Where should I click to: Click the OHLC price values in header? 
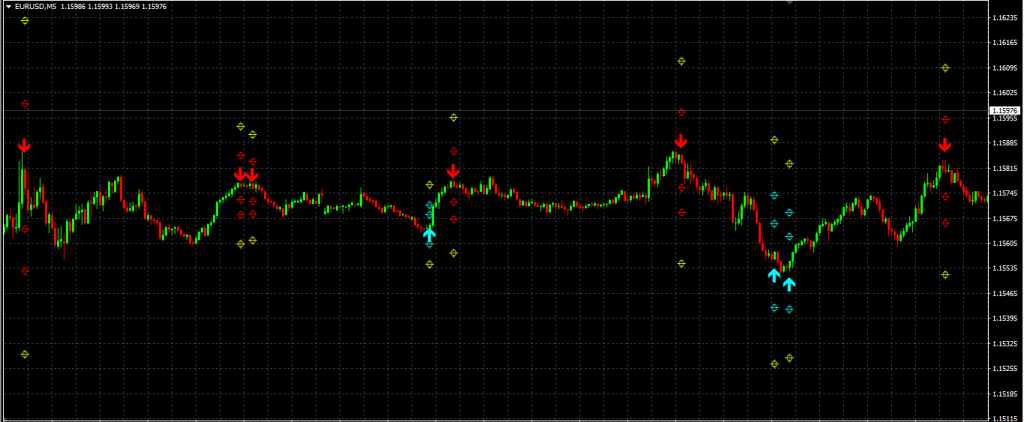[113, 7]
